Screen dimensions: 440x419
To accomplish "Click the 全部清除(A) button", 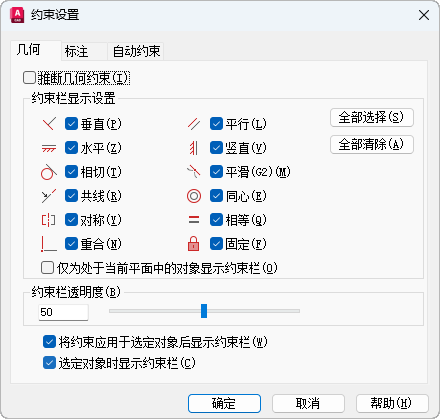I will [x=372, y=144].
